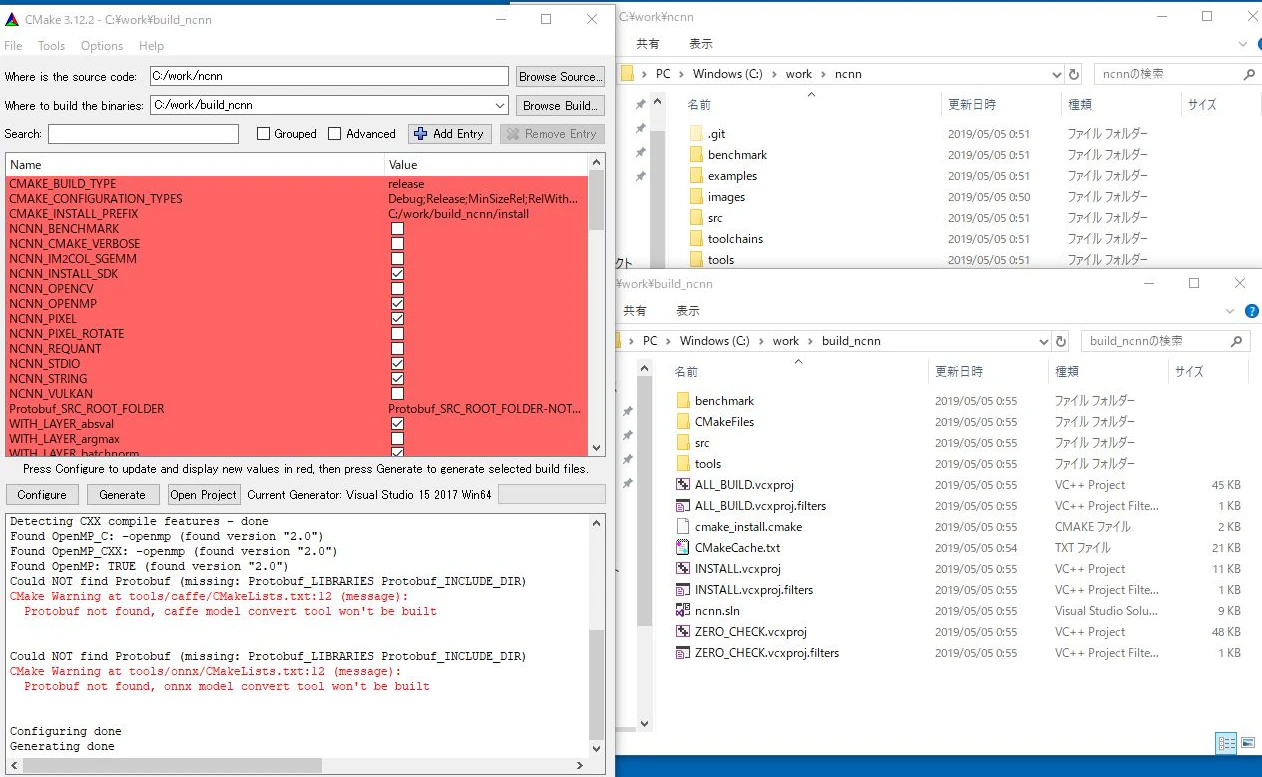Click Generate button
Screen dimensions: 1262x777
[x=123, y=494]
